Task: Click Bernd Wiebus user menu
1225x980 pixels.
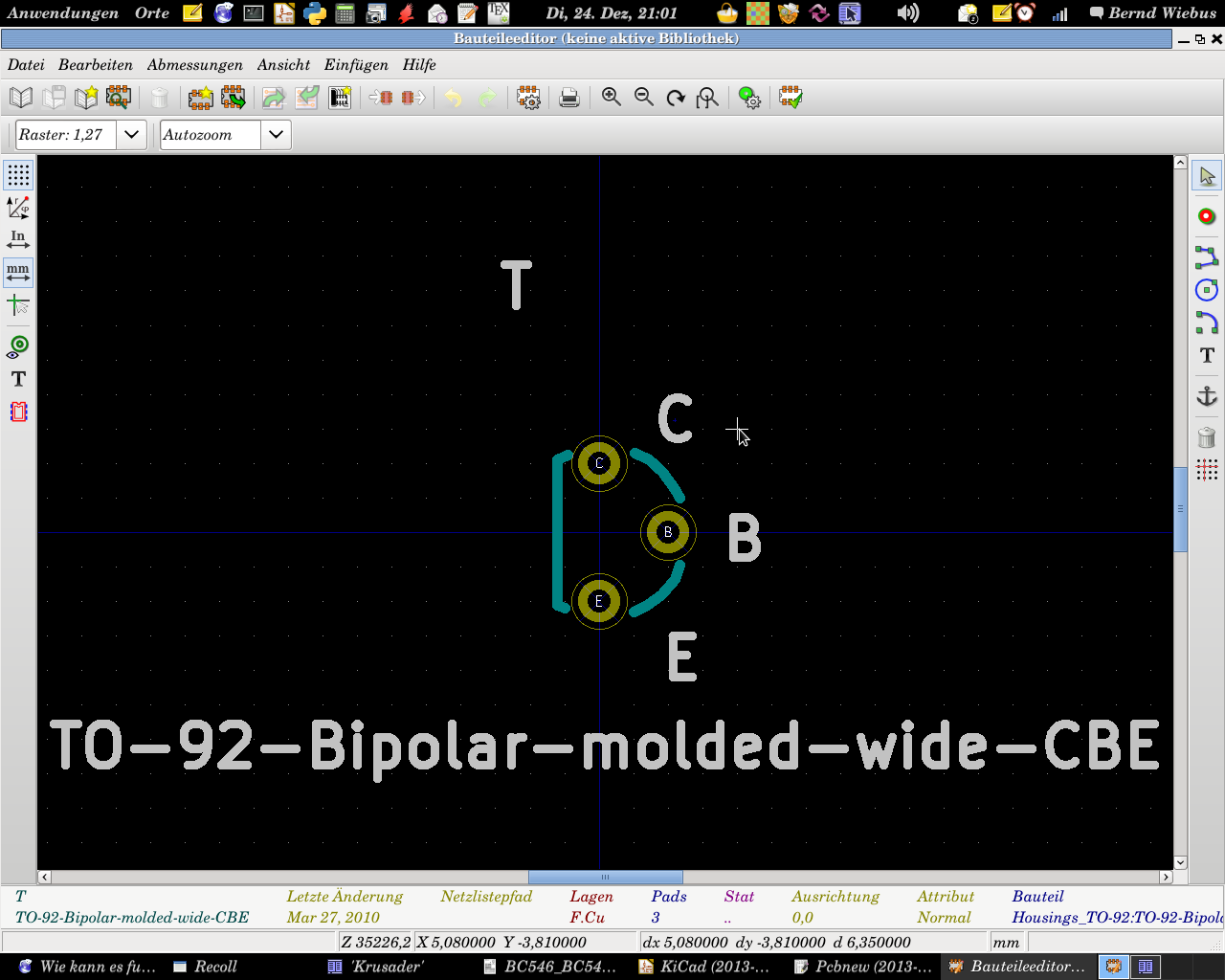Action: [1154, 13]
